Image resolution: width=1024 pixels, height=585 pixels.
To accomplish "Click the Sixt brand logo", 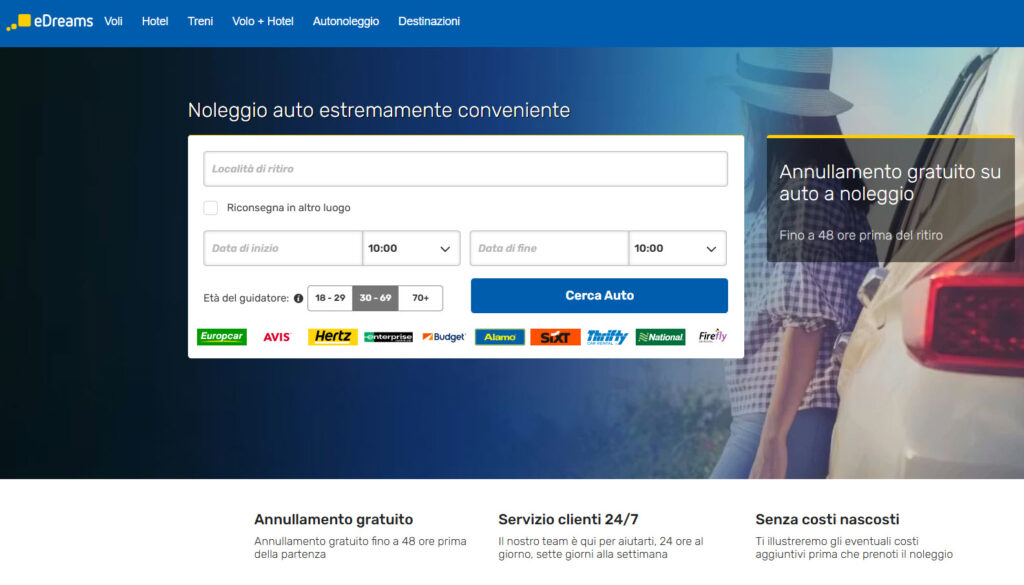I will (x=554, y=337).
